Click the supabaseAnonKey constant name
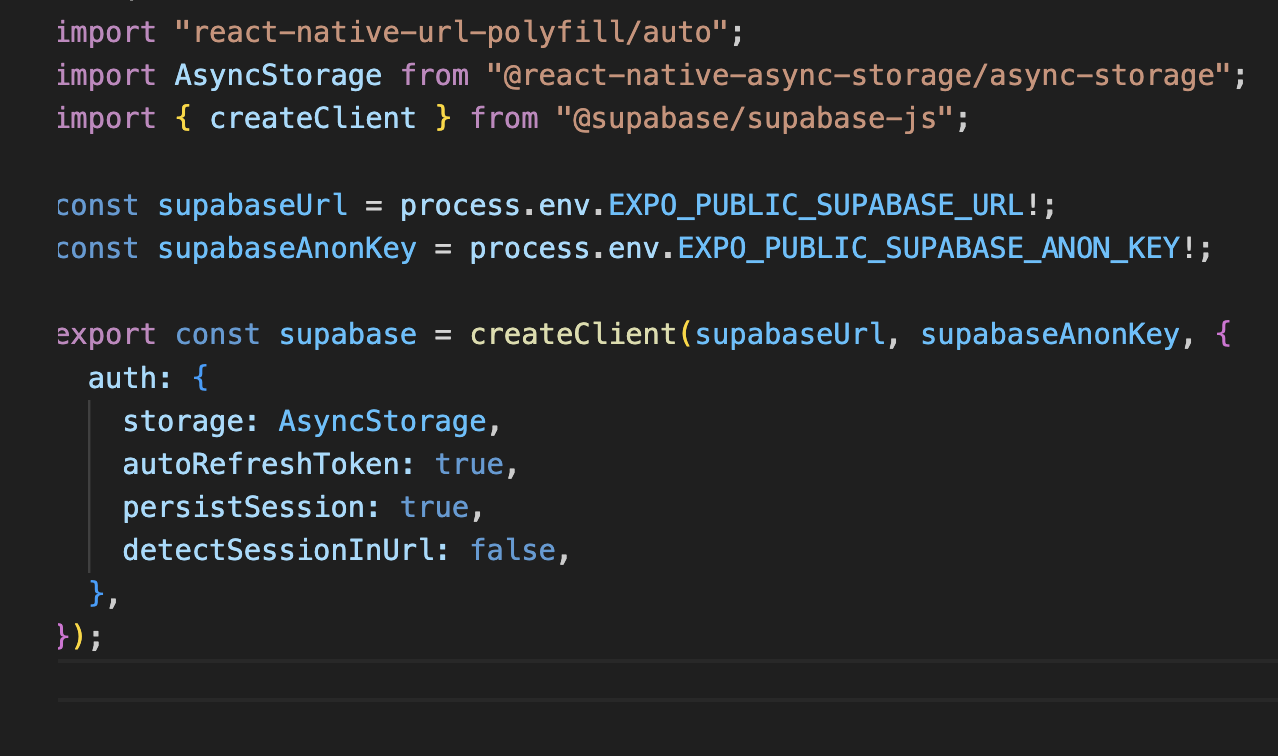Screen dimensions: 1278x756 286,247
